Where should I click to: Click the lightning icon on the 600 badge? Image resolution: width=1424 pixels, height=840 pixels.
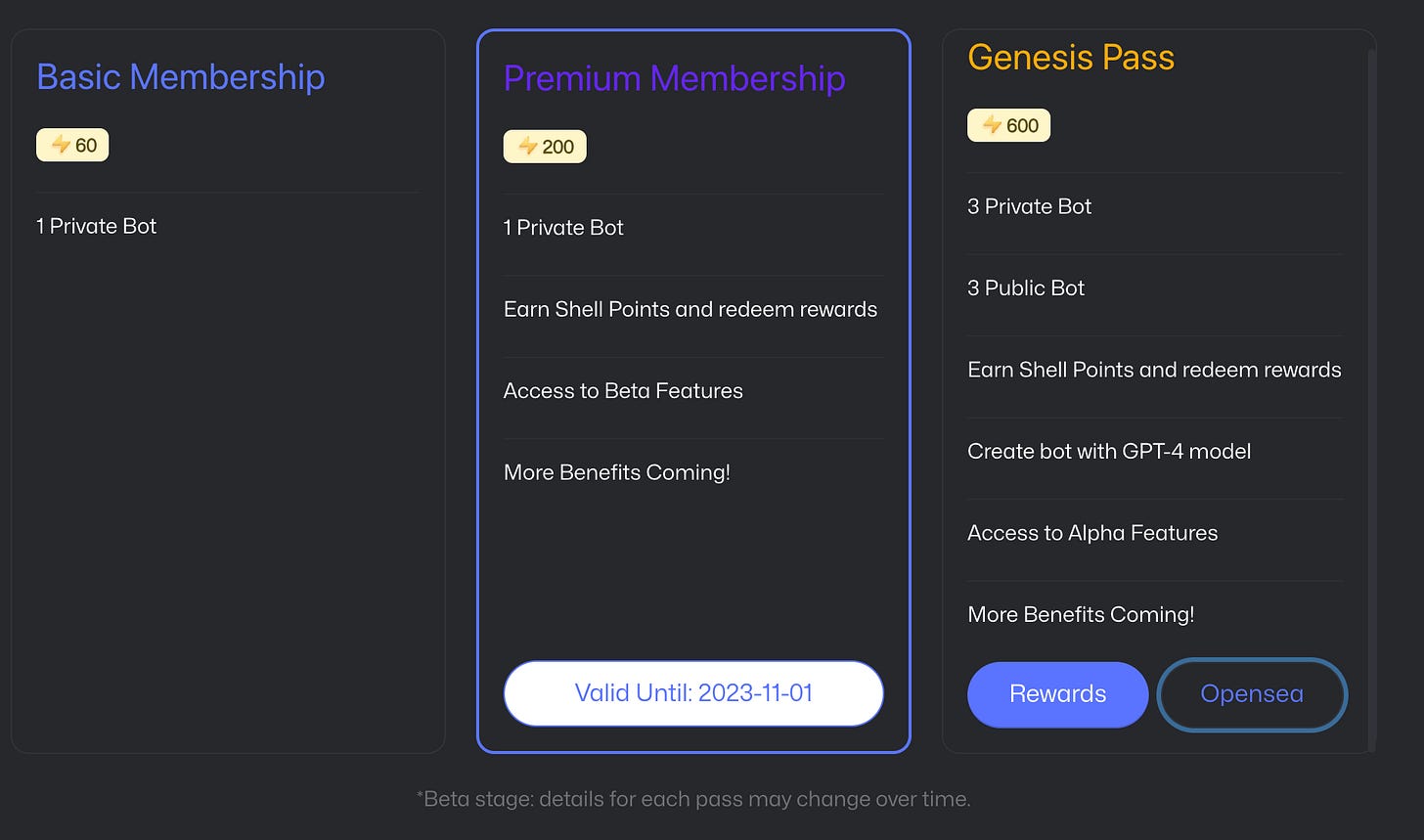[x=992, y=125]
